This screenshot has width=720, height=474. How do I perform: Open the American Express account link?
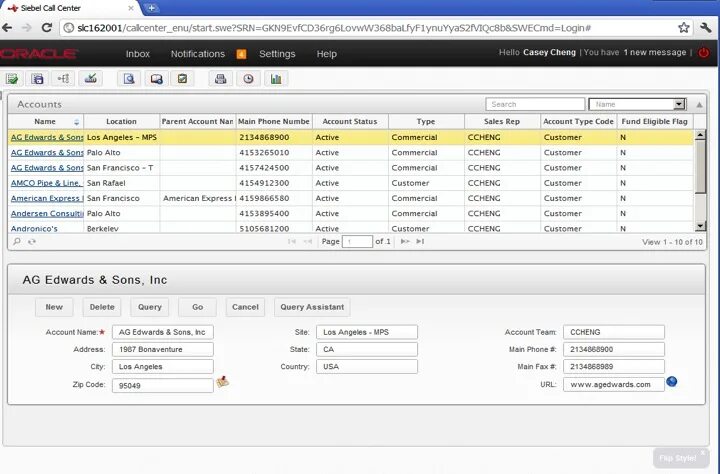pos(47,198)
